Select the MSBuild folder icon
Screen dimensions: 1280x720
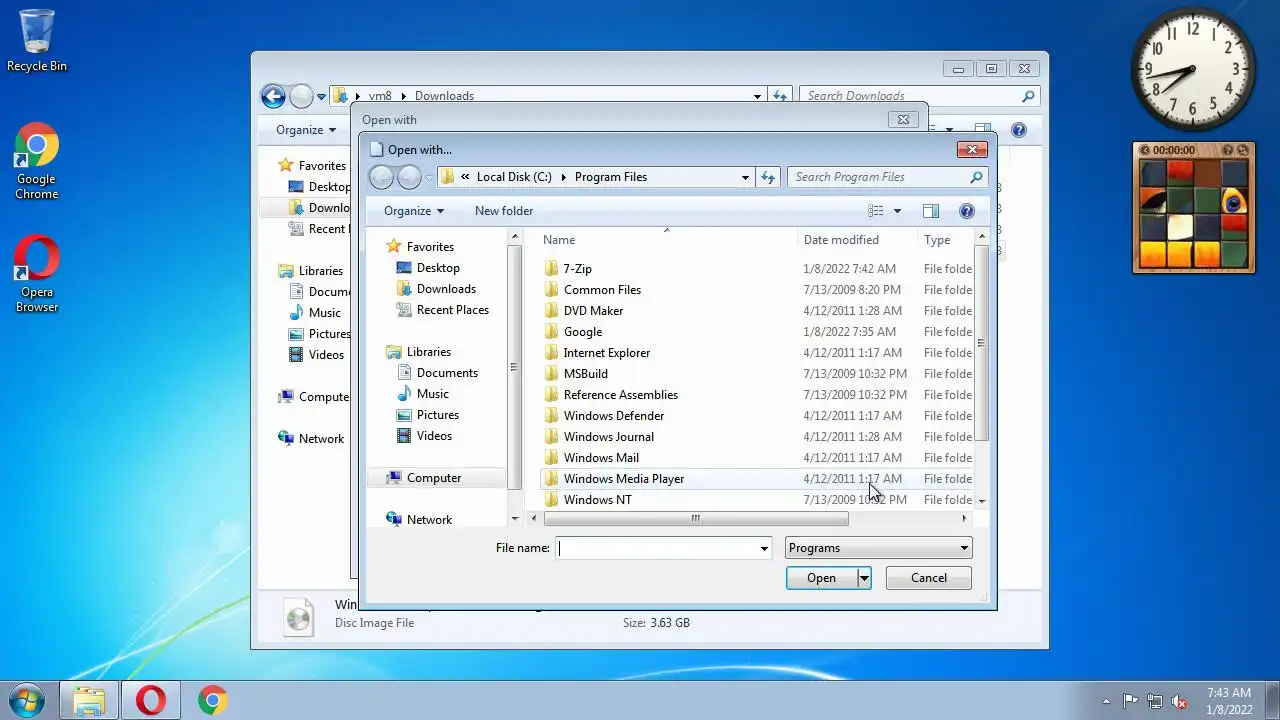coord(551,374)
